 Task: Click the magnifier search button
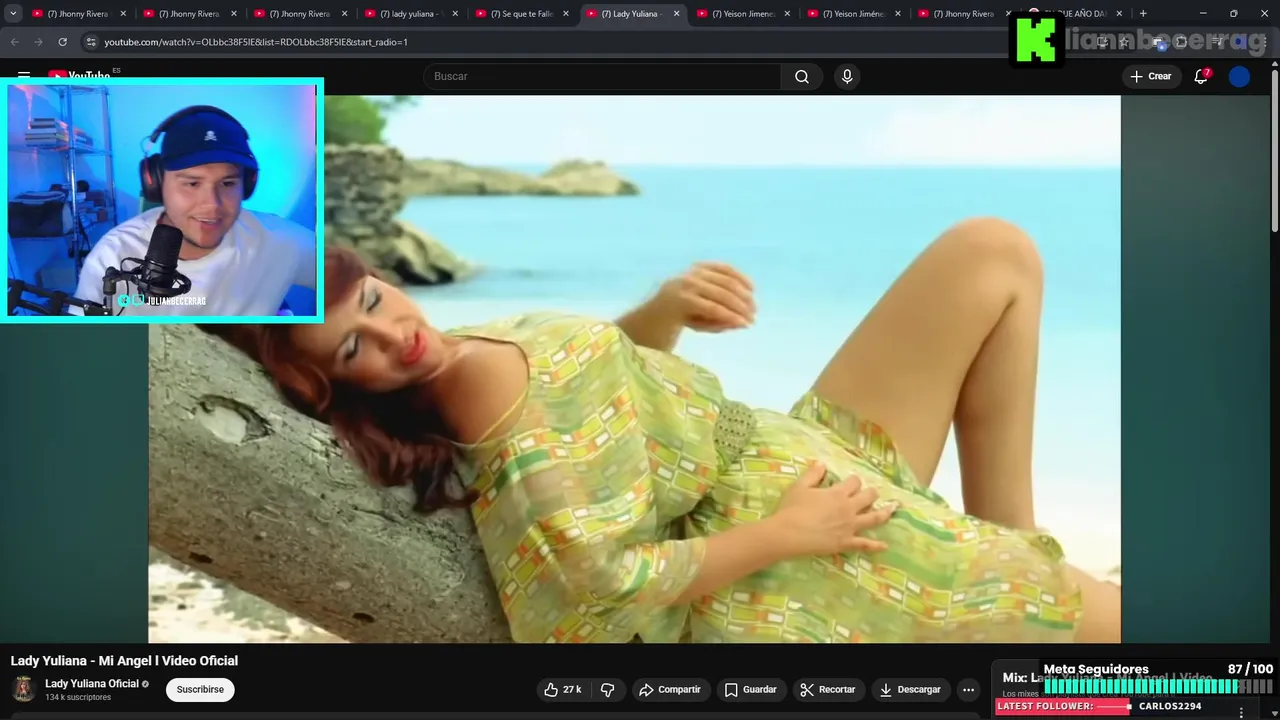(x=802, y=76)
